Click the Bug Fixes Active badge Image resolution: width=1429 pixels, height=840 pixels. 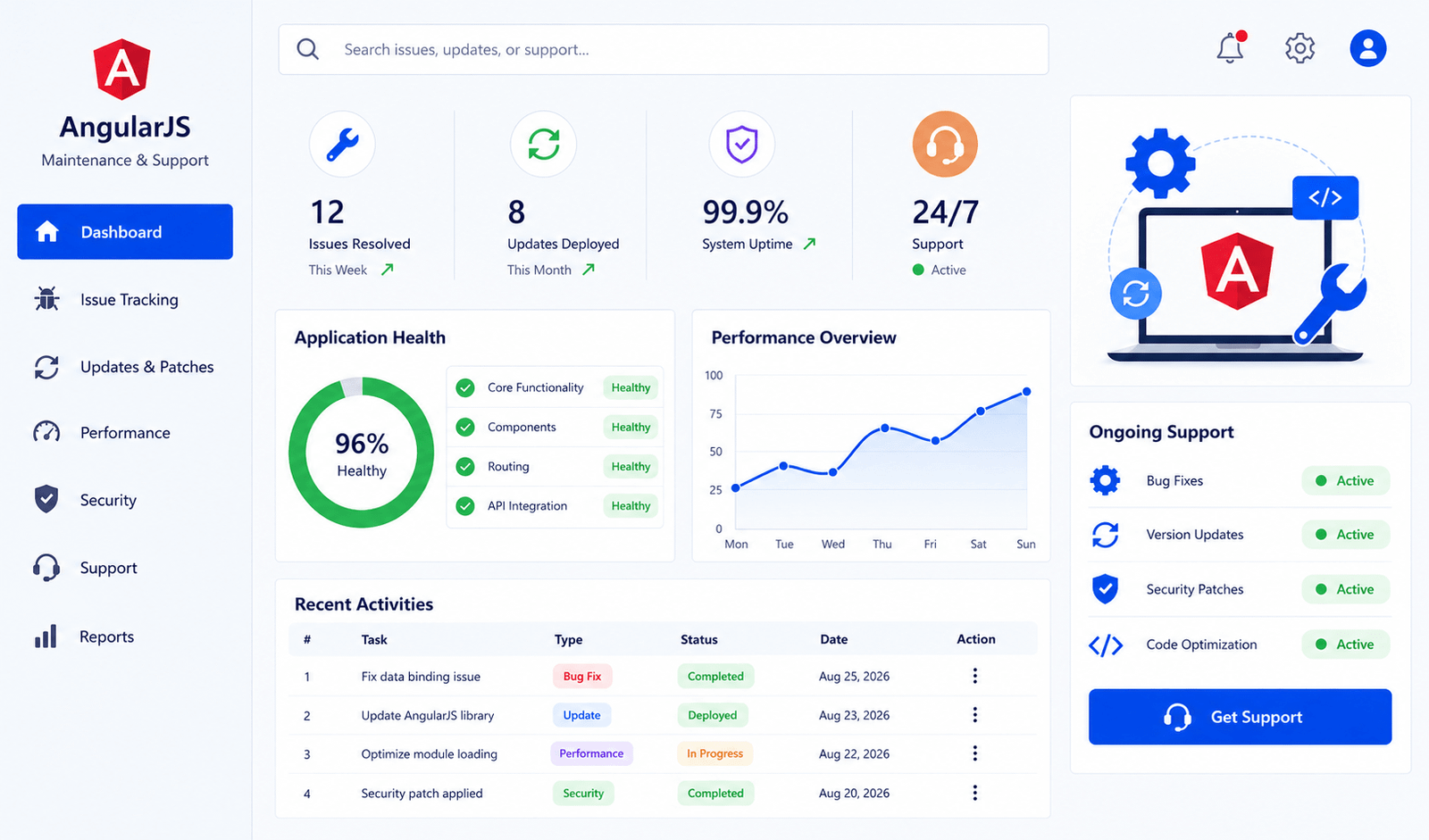click(1345, 480)
